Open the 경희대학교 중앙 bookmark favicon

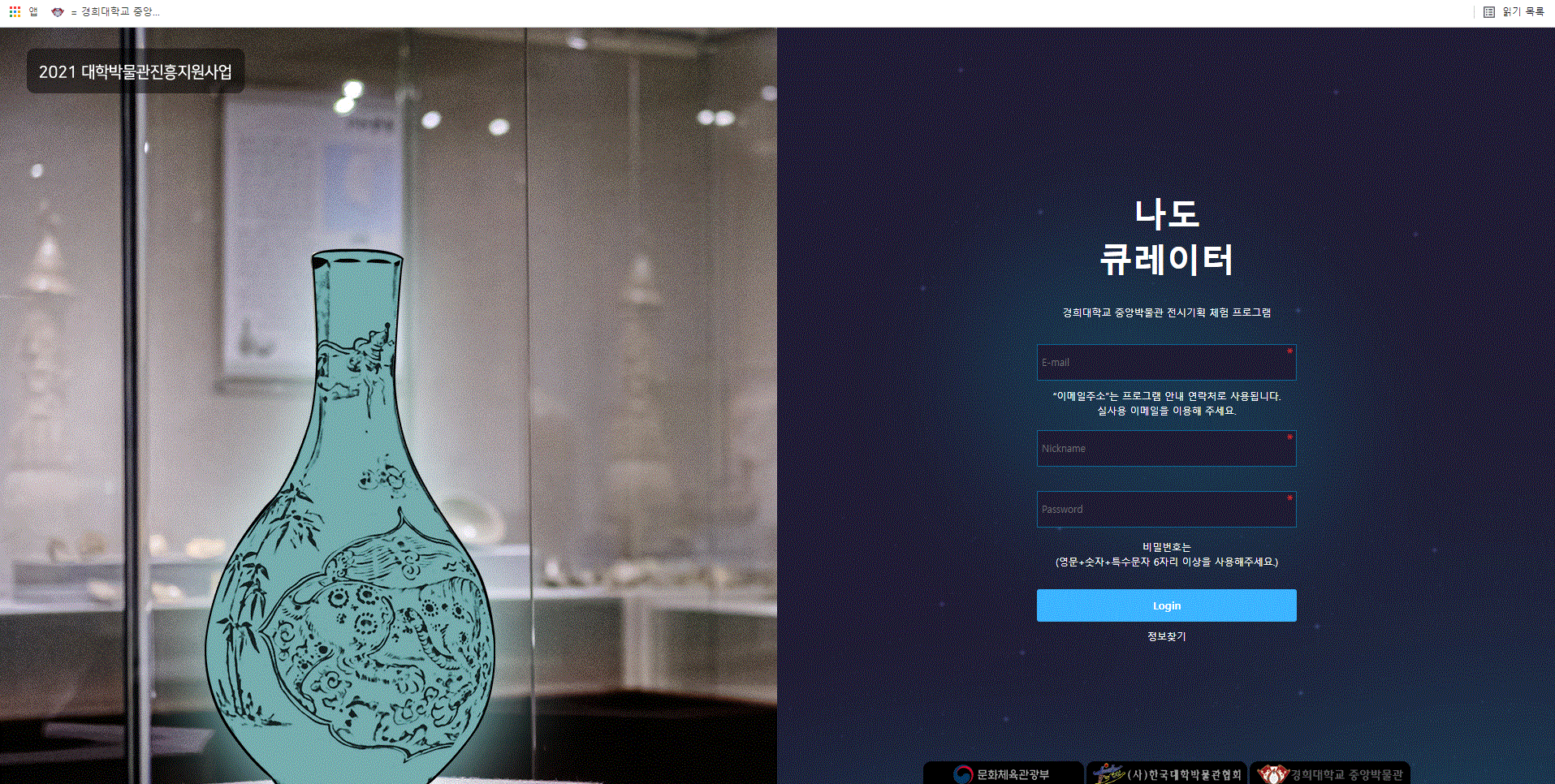pyautogui.click(x=57, y=11)
